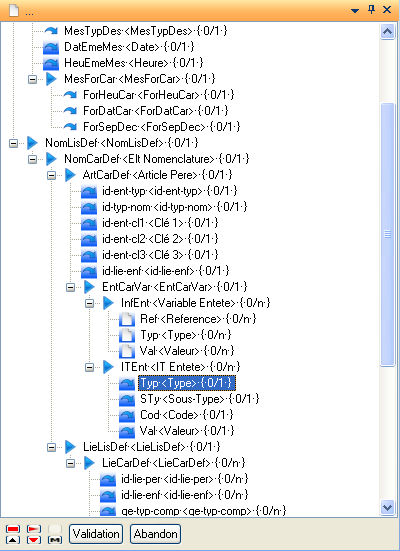Click the pin icon in the title bar
Image resolution: width=400 pixels, height=551 pixels.
pyautogui.click(x=372, y=9)
